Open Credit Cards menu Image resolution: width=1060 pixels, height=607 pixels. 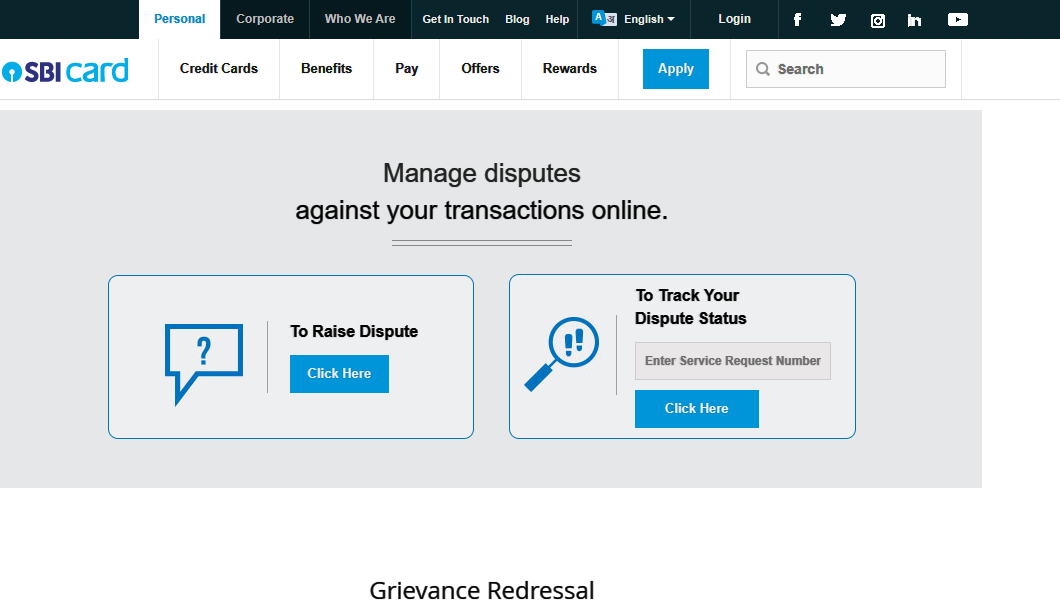[219, 69]
